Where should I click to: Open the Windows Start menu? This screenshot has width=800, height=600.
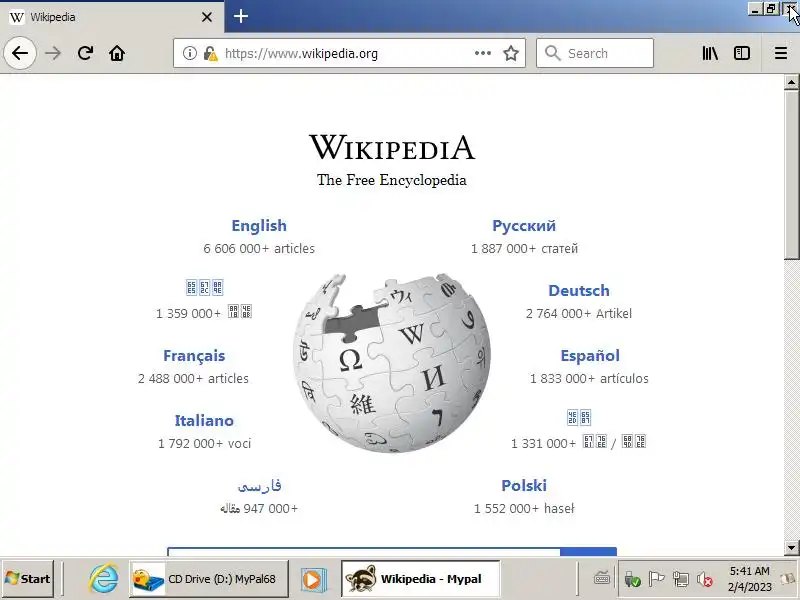[28, 579]
